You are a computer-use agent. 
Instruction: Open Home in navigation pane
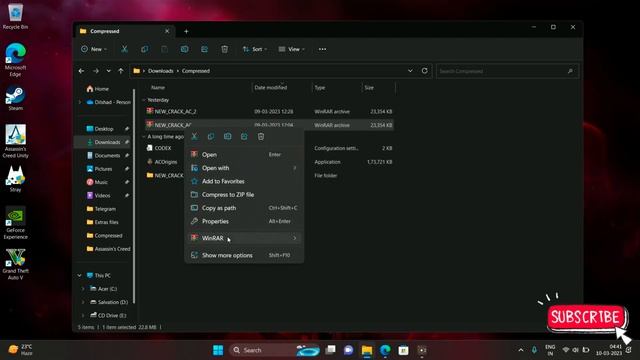point(98,89)
